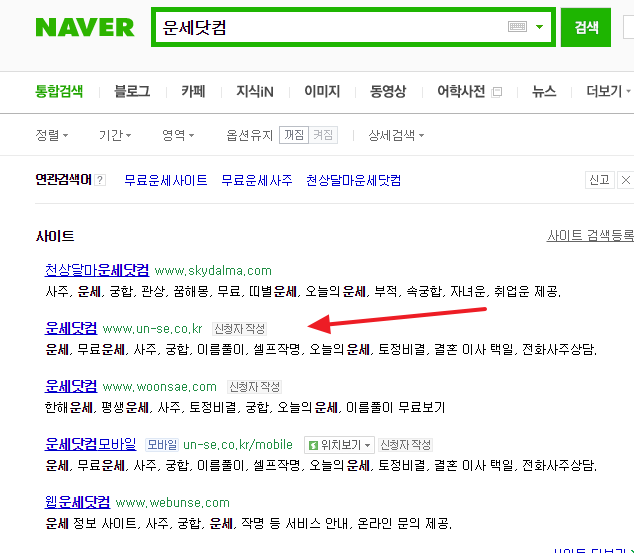This screenshot has height=553, width=634.
Task: Click the un-se.co.kr/mobile URL
Action: [238, 445]
